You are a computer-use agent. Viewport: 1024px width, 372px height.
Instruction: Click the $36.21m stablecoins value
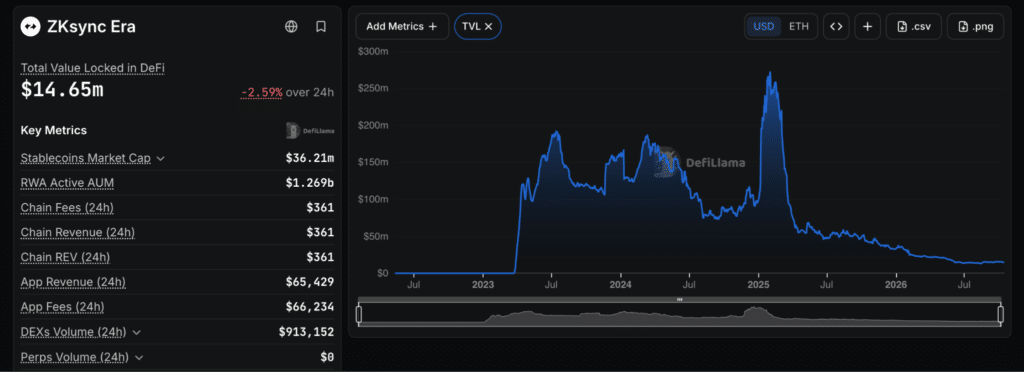click(x=310, y=158)
